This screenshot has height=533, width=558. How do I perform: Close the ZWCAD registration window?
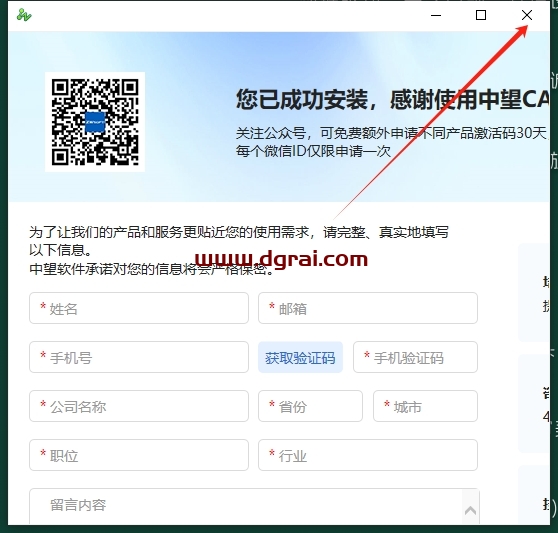[x=527, y=15]
